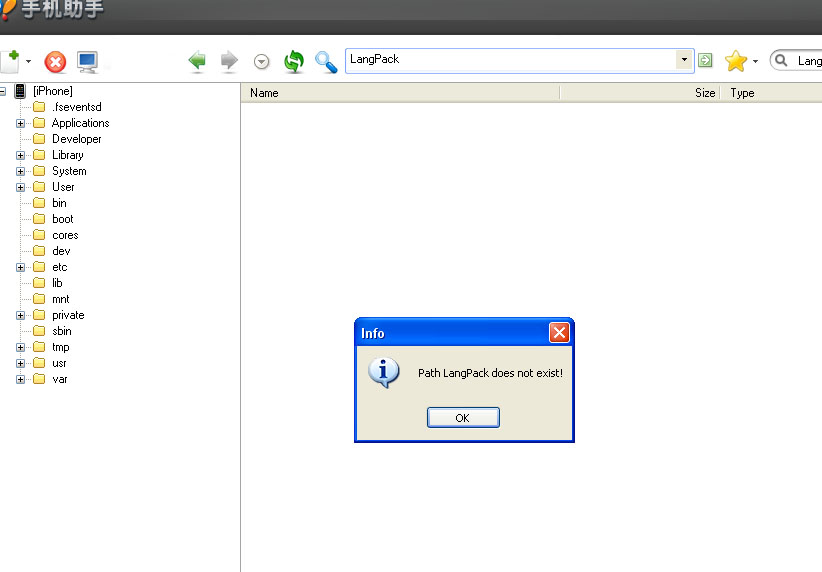
Task: Open the favorites star dropdown arrow
Action: [755, 62]
